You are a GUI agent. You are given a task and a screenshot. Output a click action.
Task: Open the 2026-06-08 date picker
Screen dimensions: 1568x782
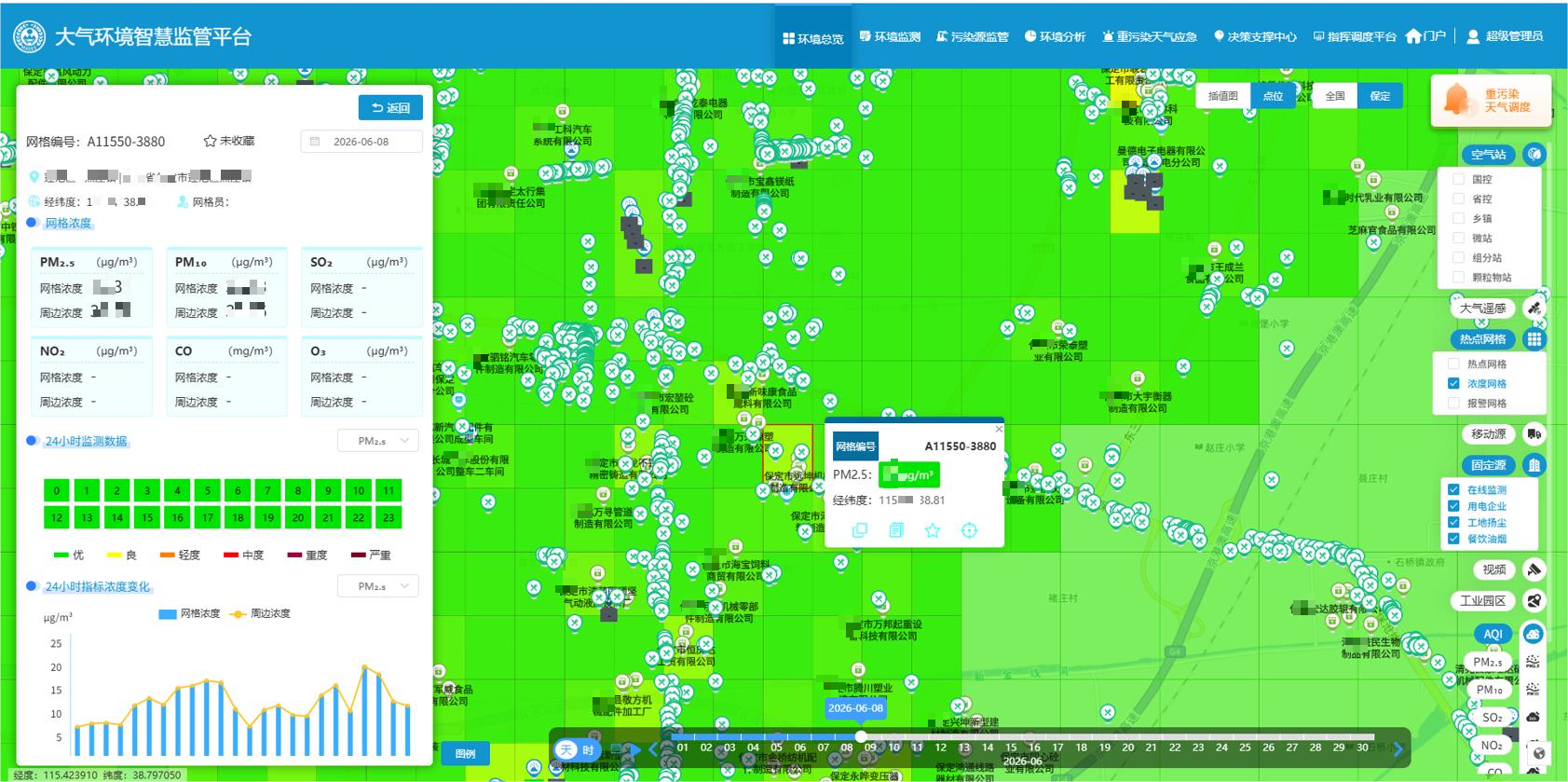pos(361,142)
